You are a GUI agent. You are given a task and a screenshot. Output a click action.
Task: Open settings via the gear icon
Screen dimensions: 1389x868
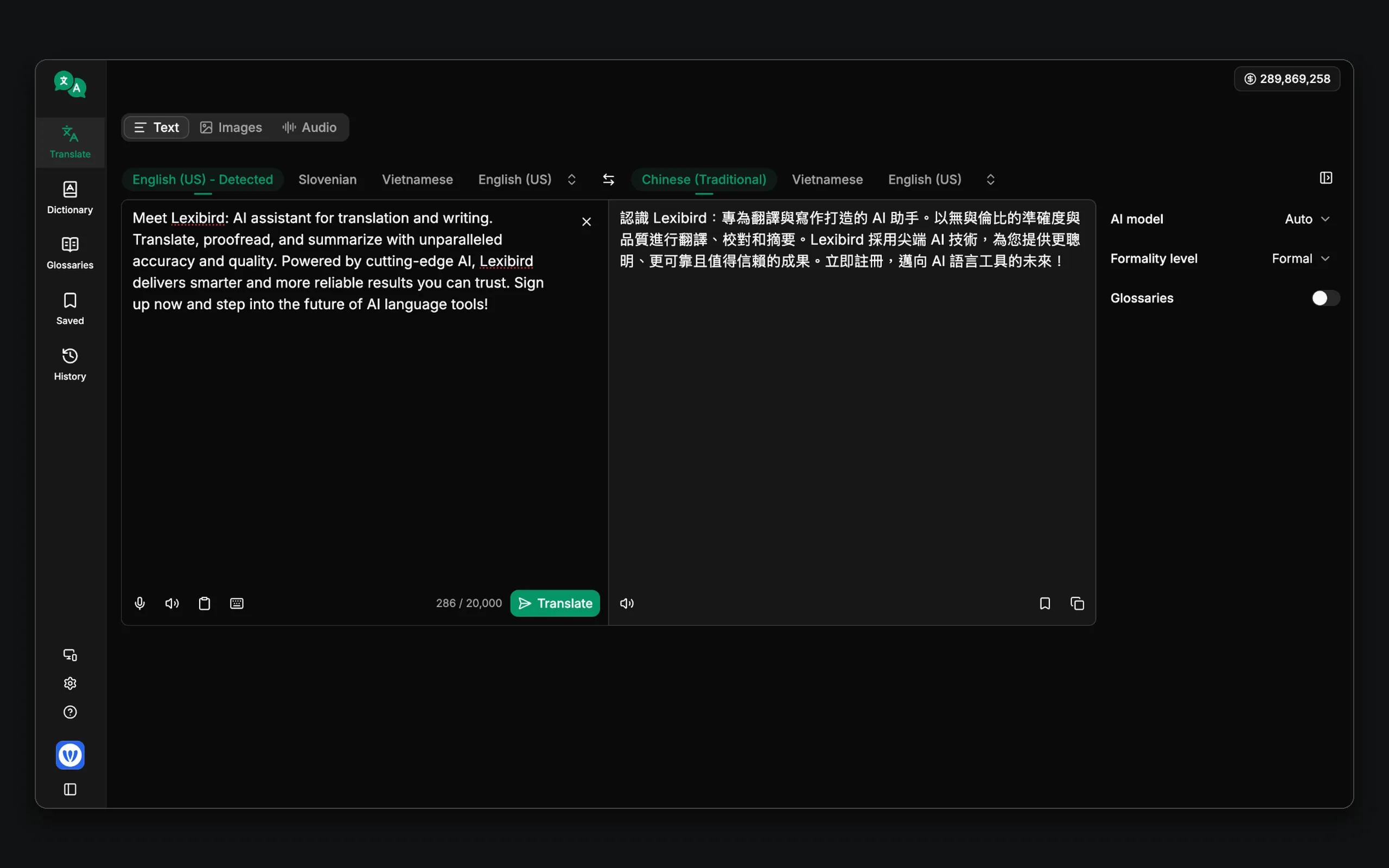[x=70, y=683]
